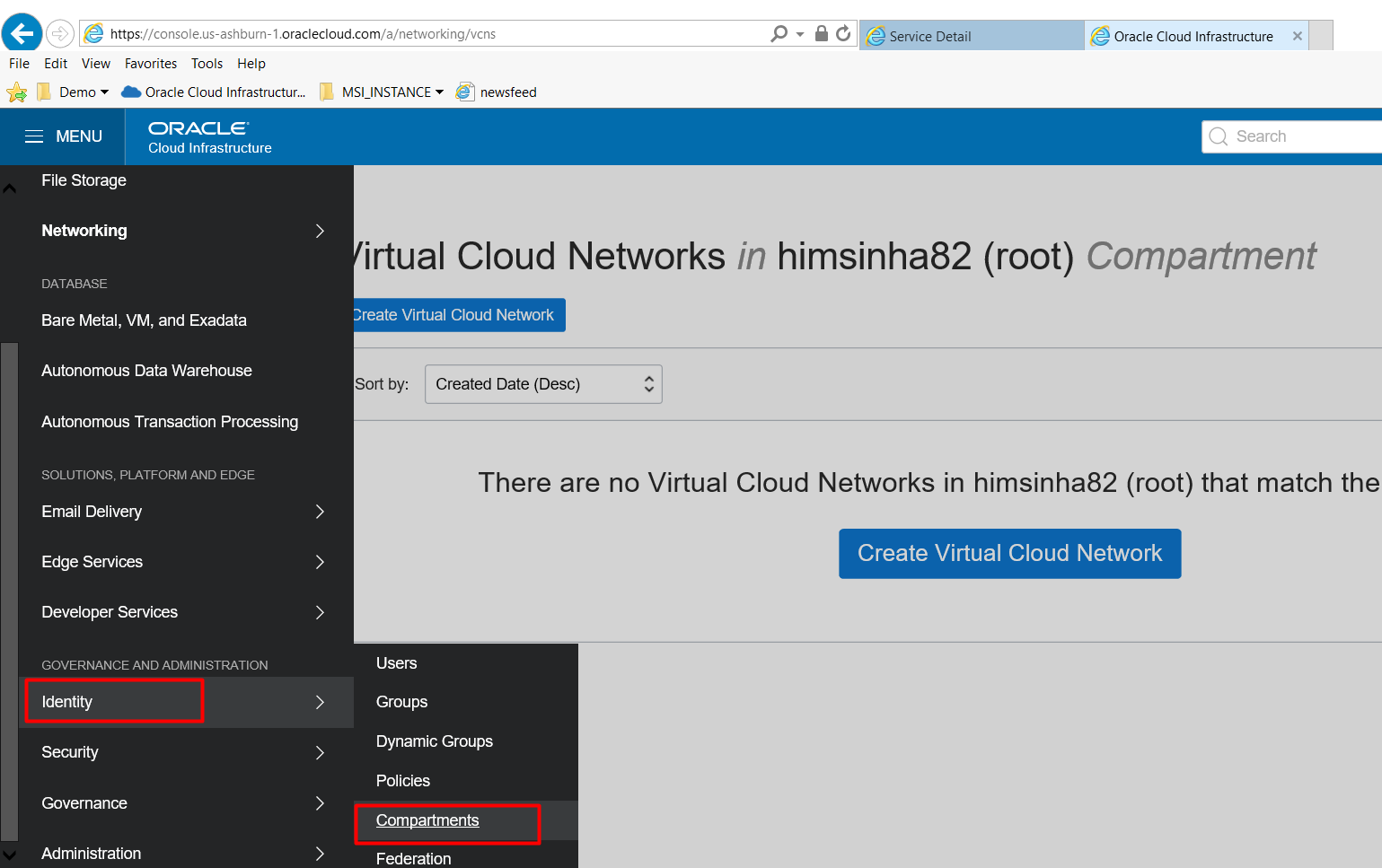Screen dimensions: 1382x868
Task: Expand the Administration submenu chevron
Action: click(320, 854)
